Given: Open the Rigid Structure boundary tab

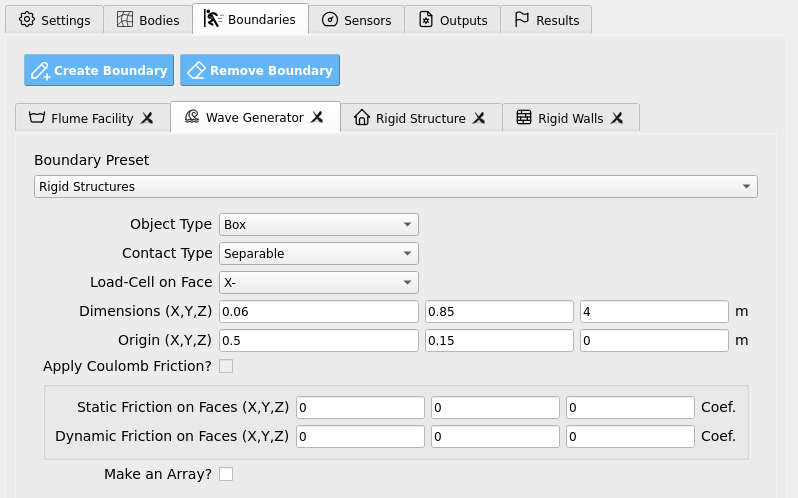Looking at the screenshot, I should (421, 118).
